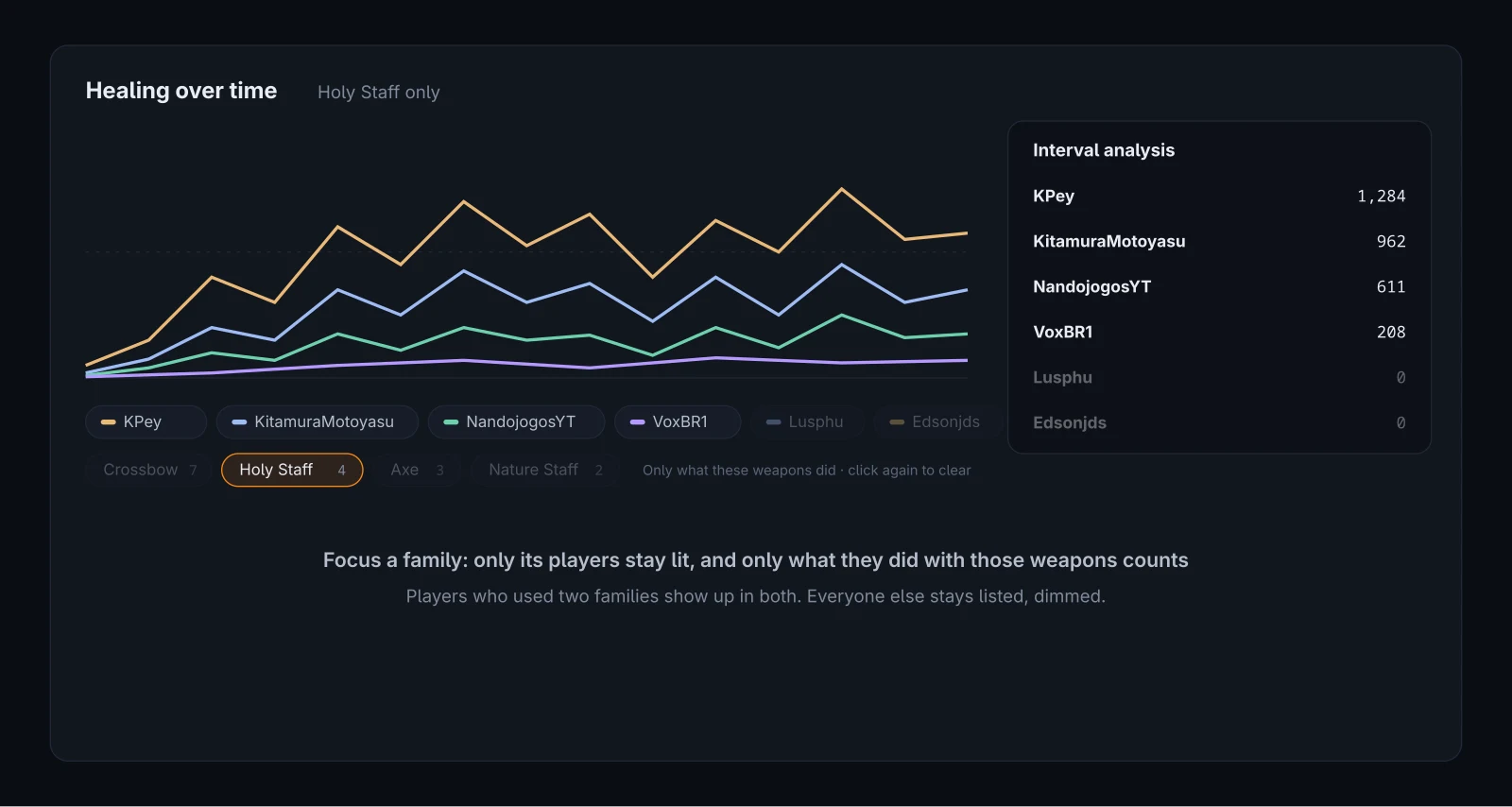Focus the Nature Staff weapon family filter

point(545,470)
